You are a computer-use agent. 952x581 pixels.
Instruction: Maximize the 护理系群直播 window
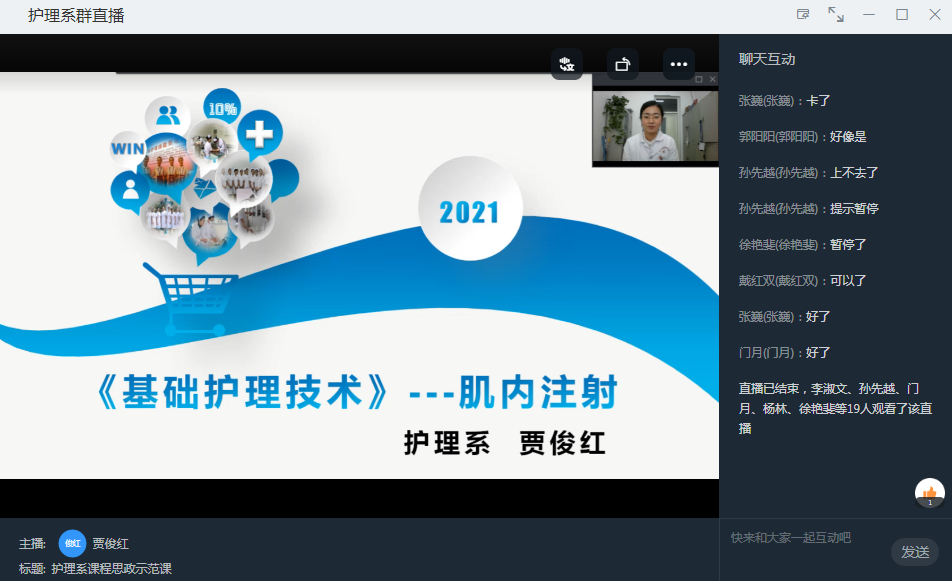click(902, 15)
